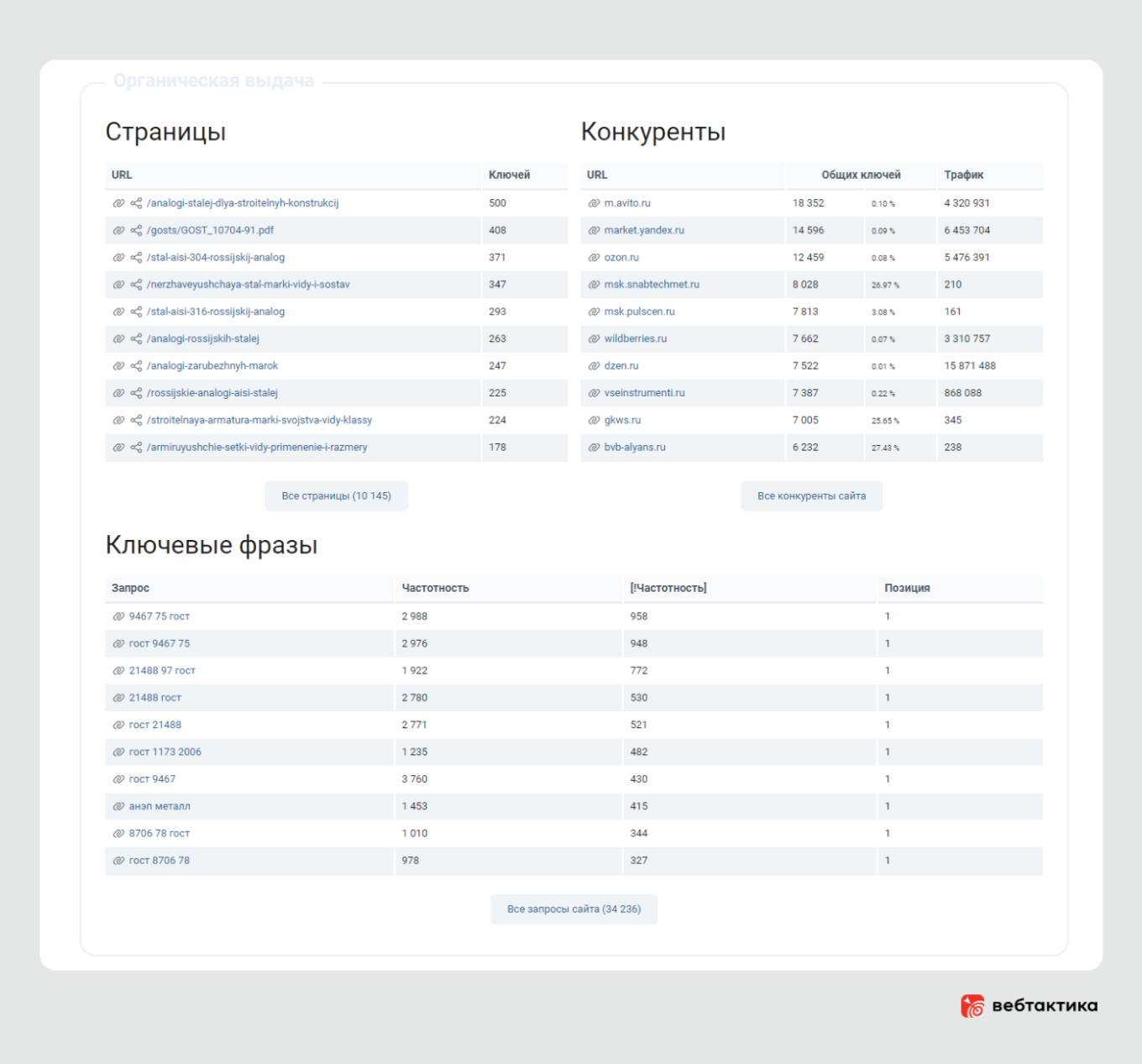
Task: Sort by the "Частотность" column header
Action: tap(437, 588)
